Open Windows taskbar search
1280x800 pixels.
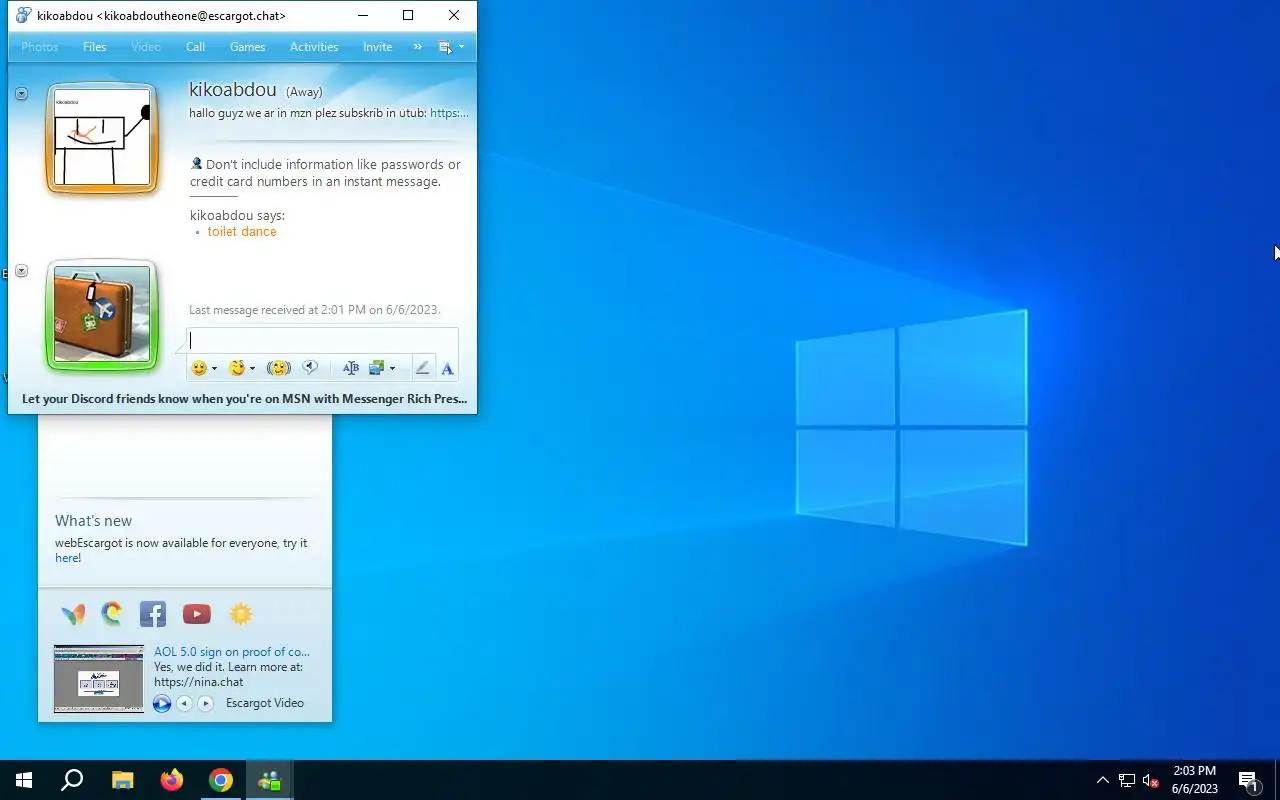pos(72,780)
